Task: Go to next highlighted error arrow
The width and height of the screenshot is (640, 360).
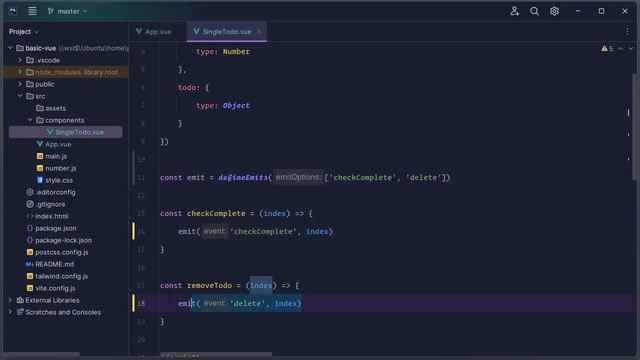Action: [x=631, y=49]
